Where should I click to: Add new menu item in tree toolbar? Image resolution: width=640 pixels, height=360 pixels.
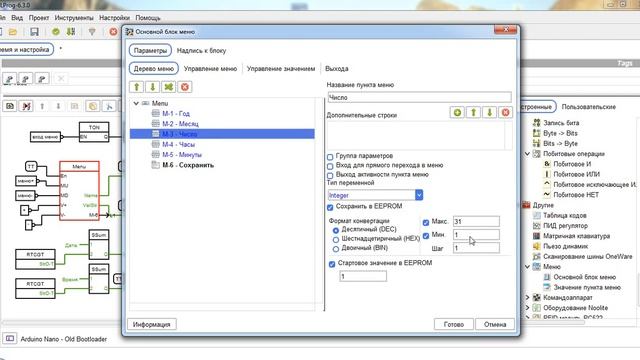169,87
